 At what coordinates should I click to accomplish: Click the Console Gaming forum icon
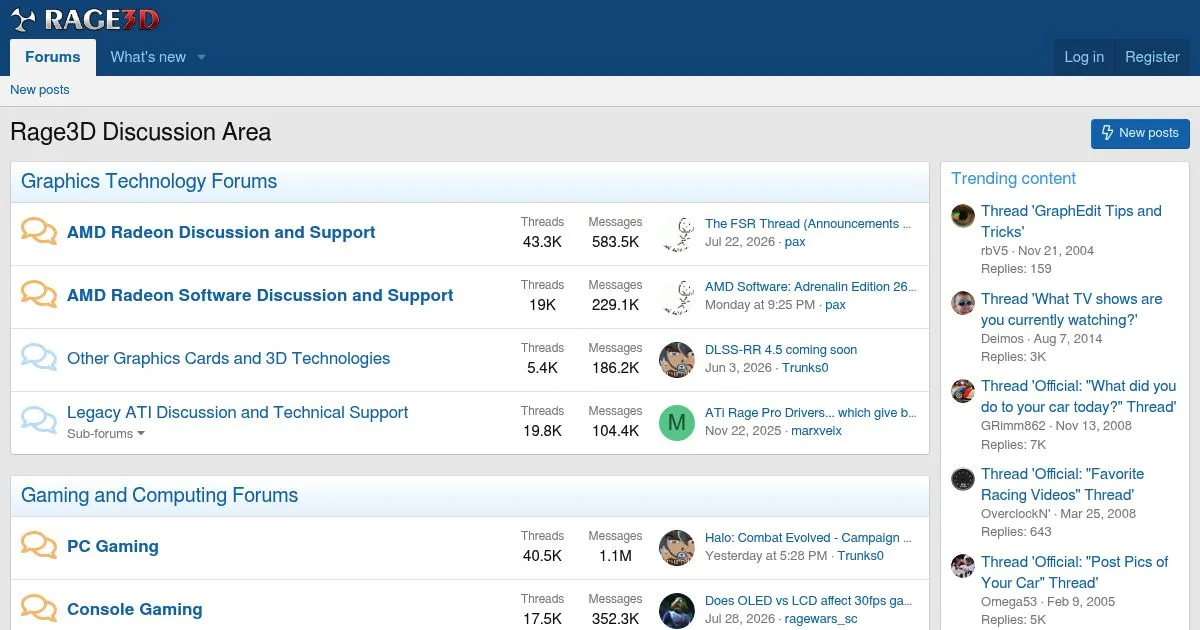39,609
